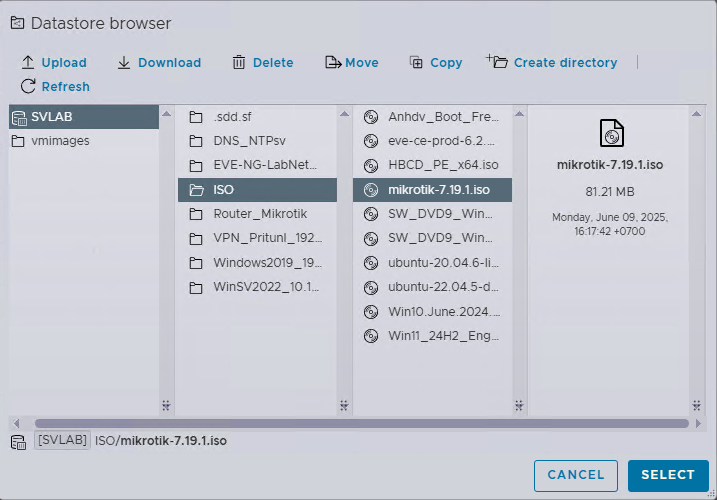
Task: Open the Router_Mikrotik folder
Action: [x=259, y=214]
